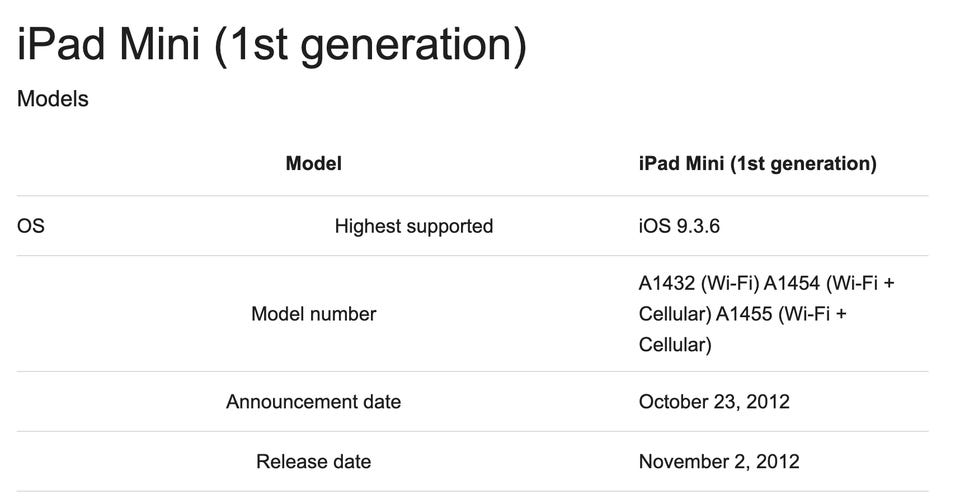Select the October 23, 2012 date
The width and height of the screenshot is (960, 499).
[714, 402]
